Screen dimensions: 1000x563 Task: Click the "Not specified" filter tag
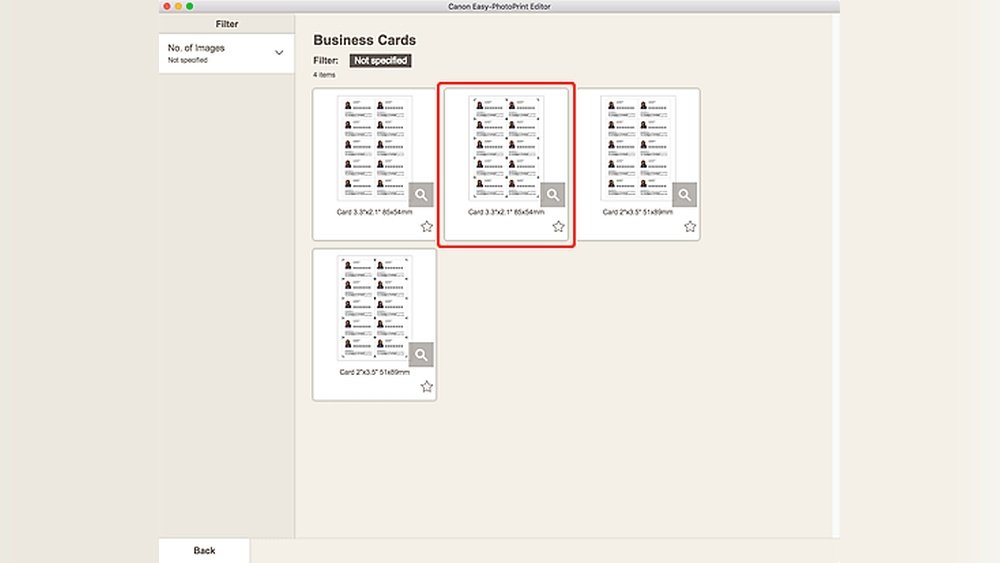(380, 61)
